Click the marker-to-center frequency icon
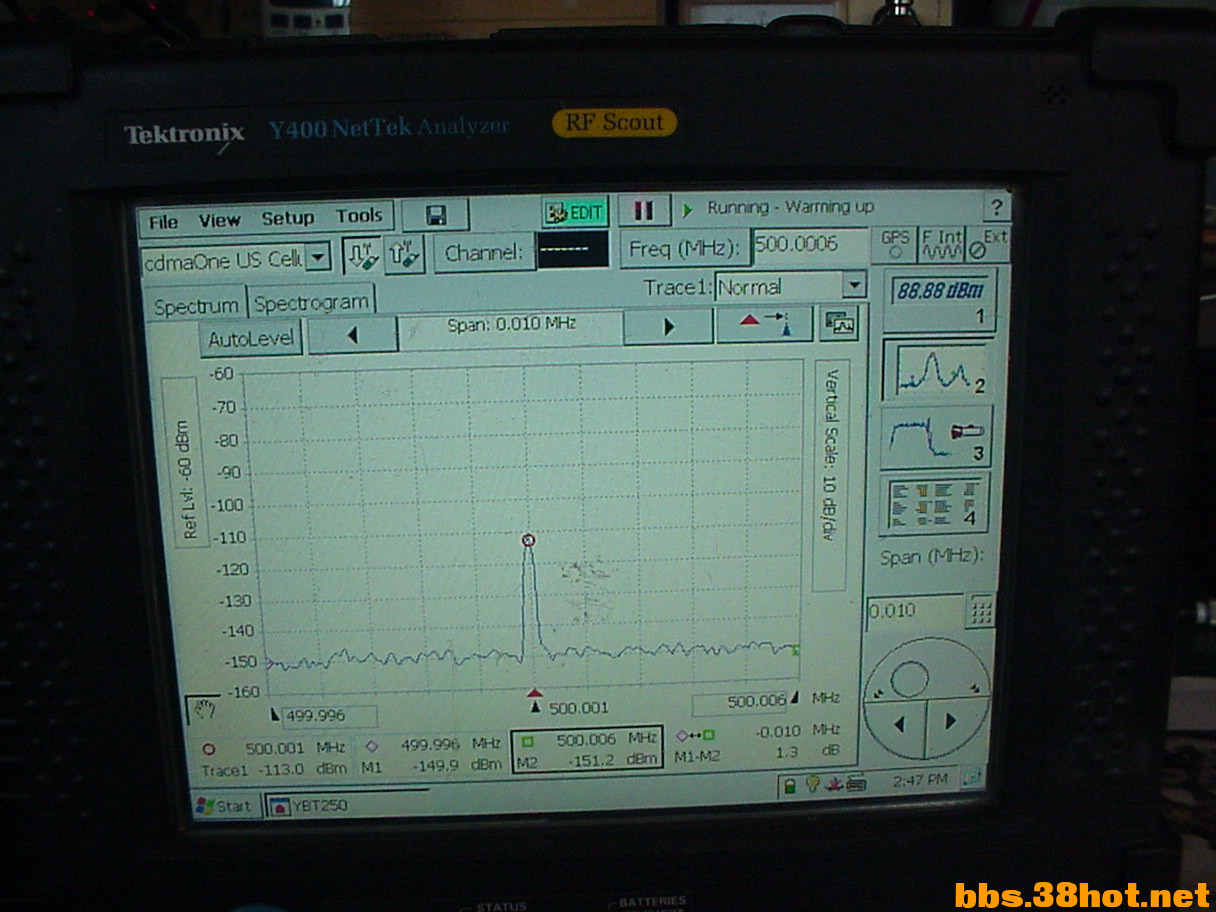Viewport: 1216px width, 912px height. tap(764, 324)
